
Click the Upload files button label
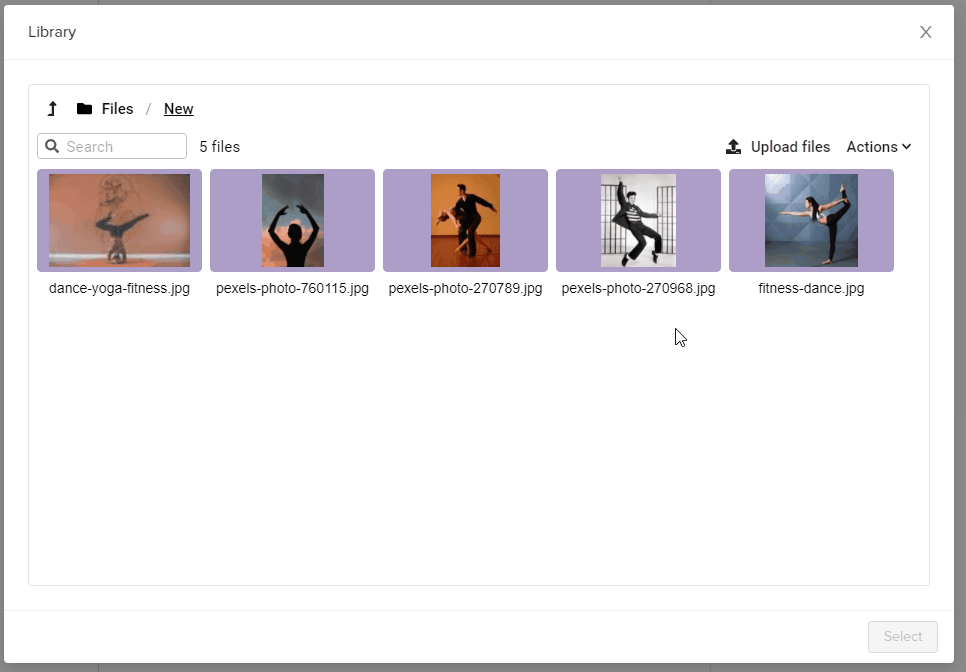tap(790, 147)
